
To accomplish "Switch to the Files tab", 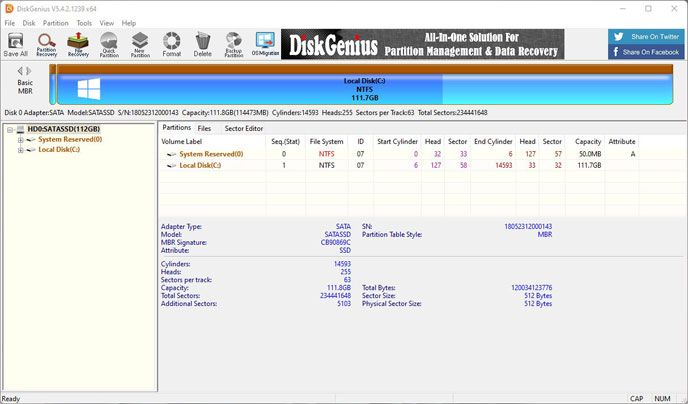I will pos(204,128).
